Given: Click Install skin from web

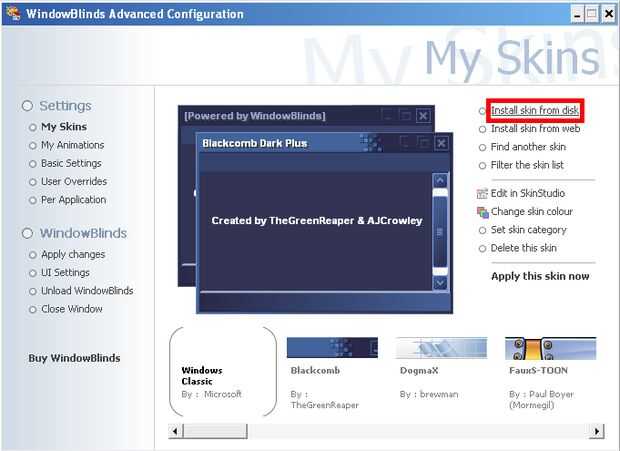Looking at the screenshot, I should tap(535, 128).
